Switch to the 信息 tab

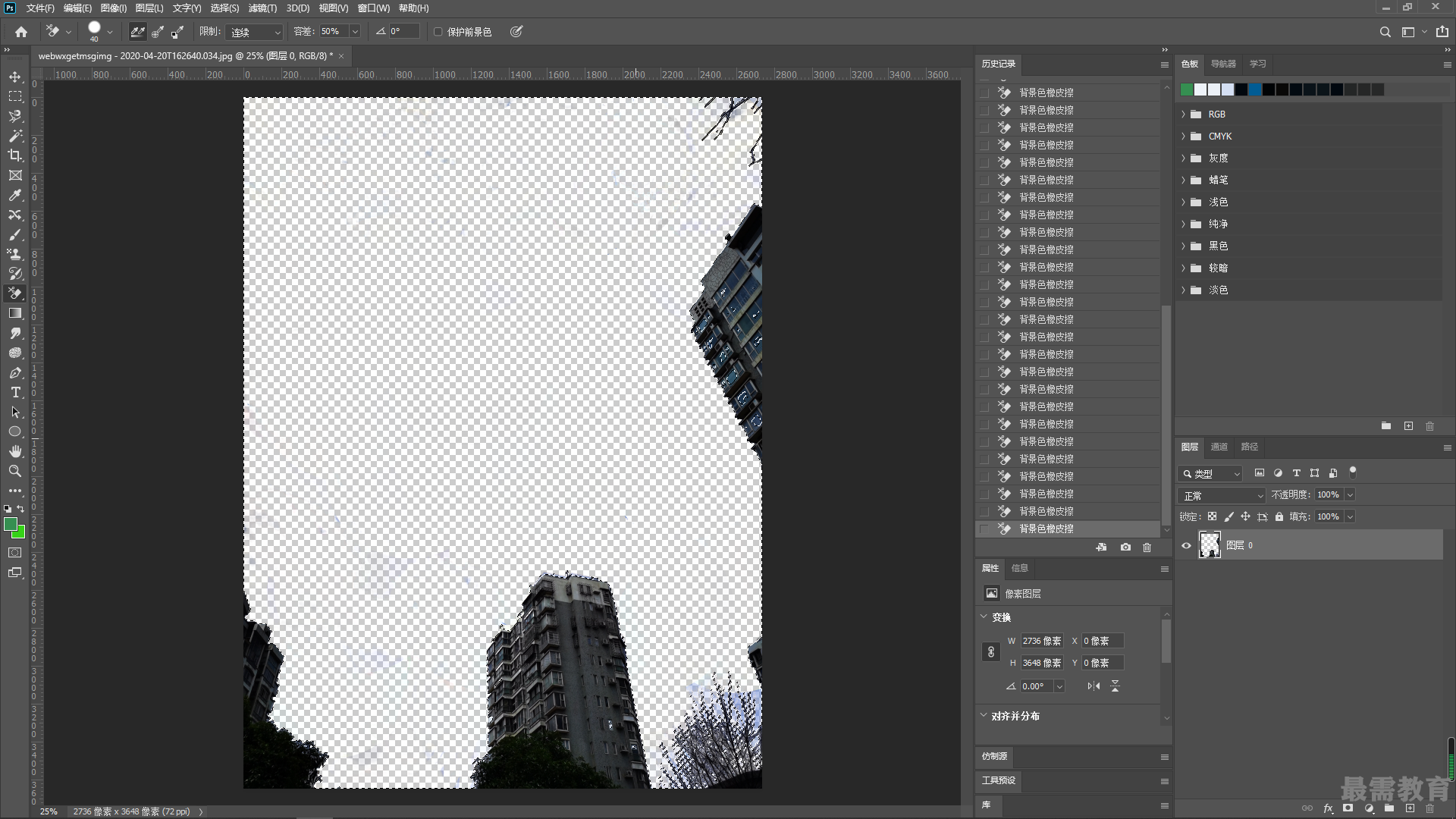[1019, 568]
